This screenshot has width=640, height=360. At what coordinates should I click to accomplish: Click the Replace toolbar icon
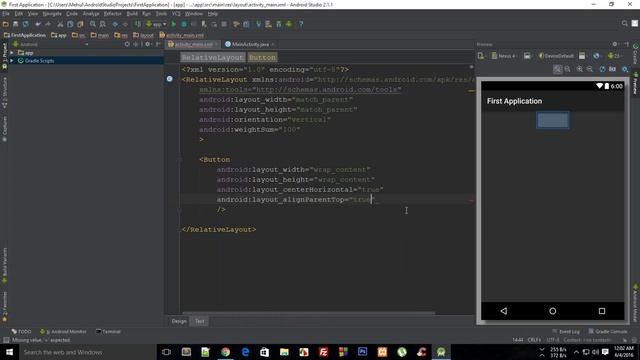[x=102, y=24]
